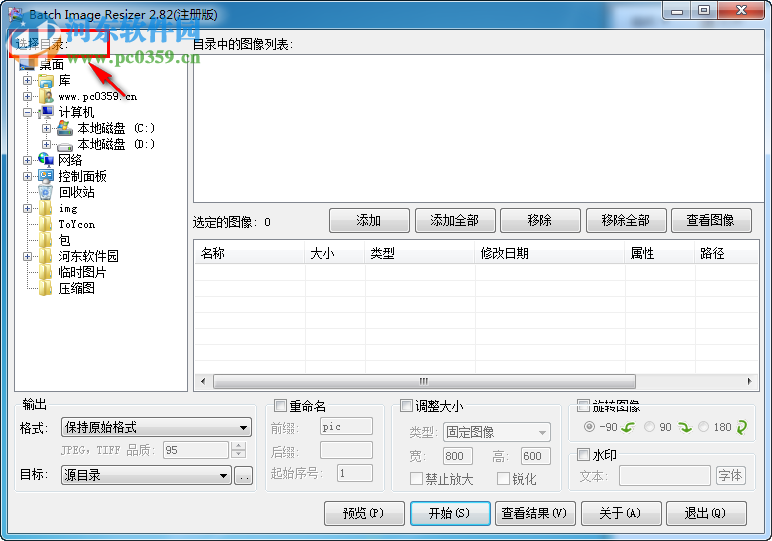Select the -90 rotation radio button

[x=589, y=427]
